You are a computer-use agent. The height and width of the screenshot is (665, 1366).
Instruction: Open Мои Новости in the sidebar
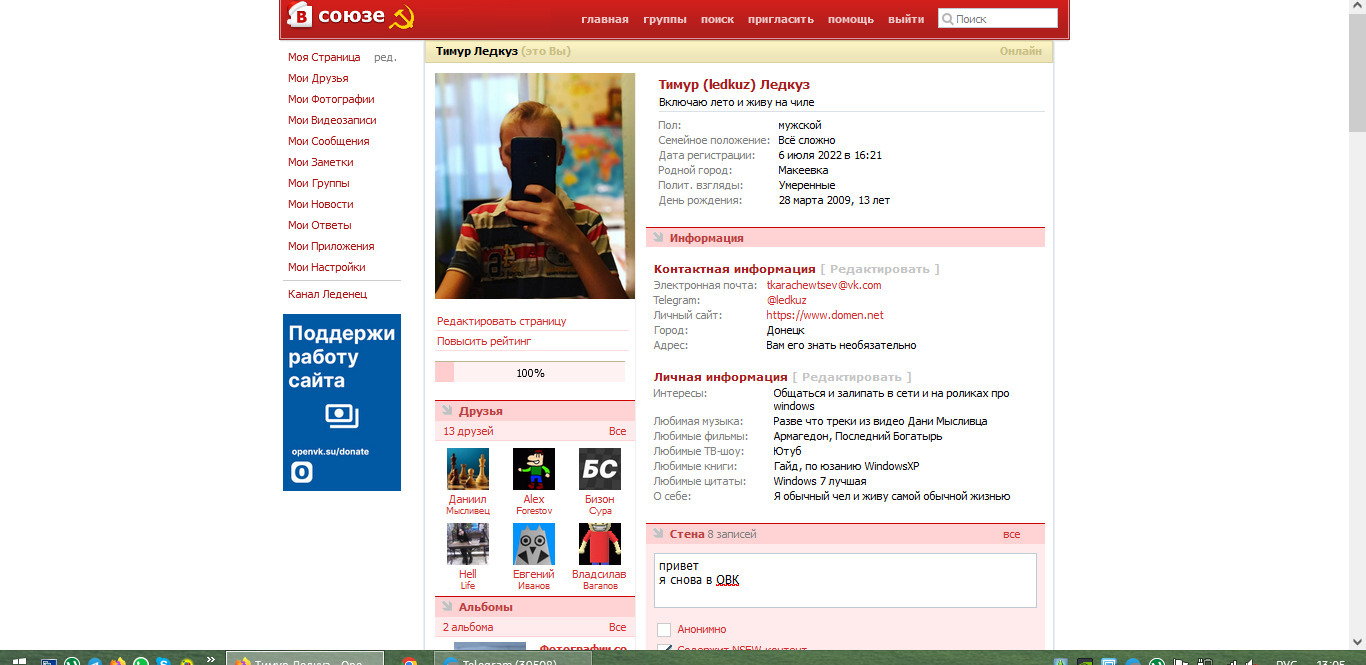point(321,204)
